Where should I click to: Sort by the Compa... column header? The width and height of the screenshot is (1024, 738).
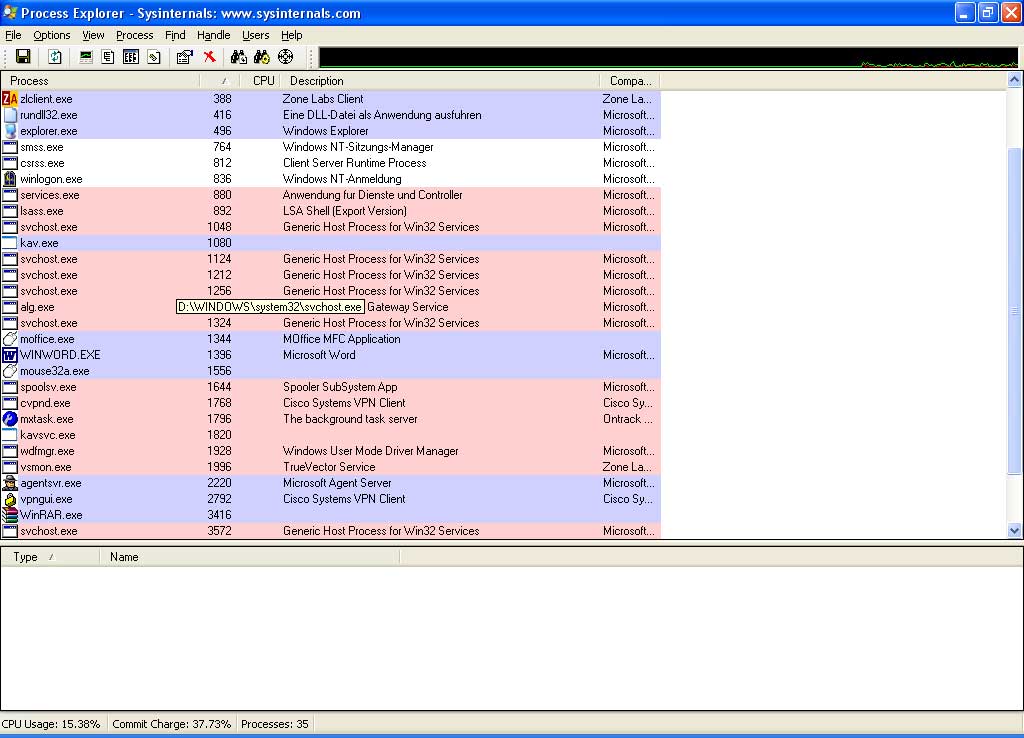pyautogui.click(x=630, y=81)
